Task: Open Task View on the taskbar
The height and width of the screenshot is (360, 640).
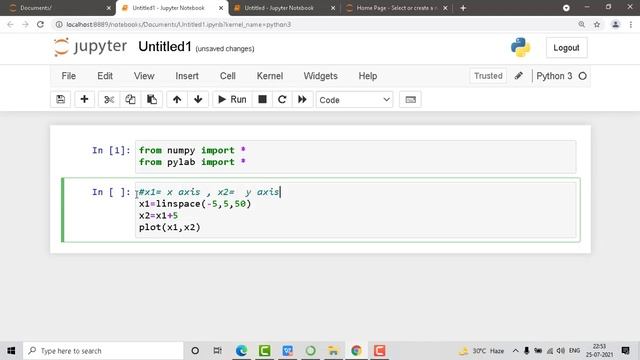Action: coord(218,351)
